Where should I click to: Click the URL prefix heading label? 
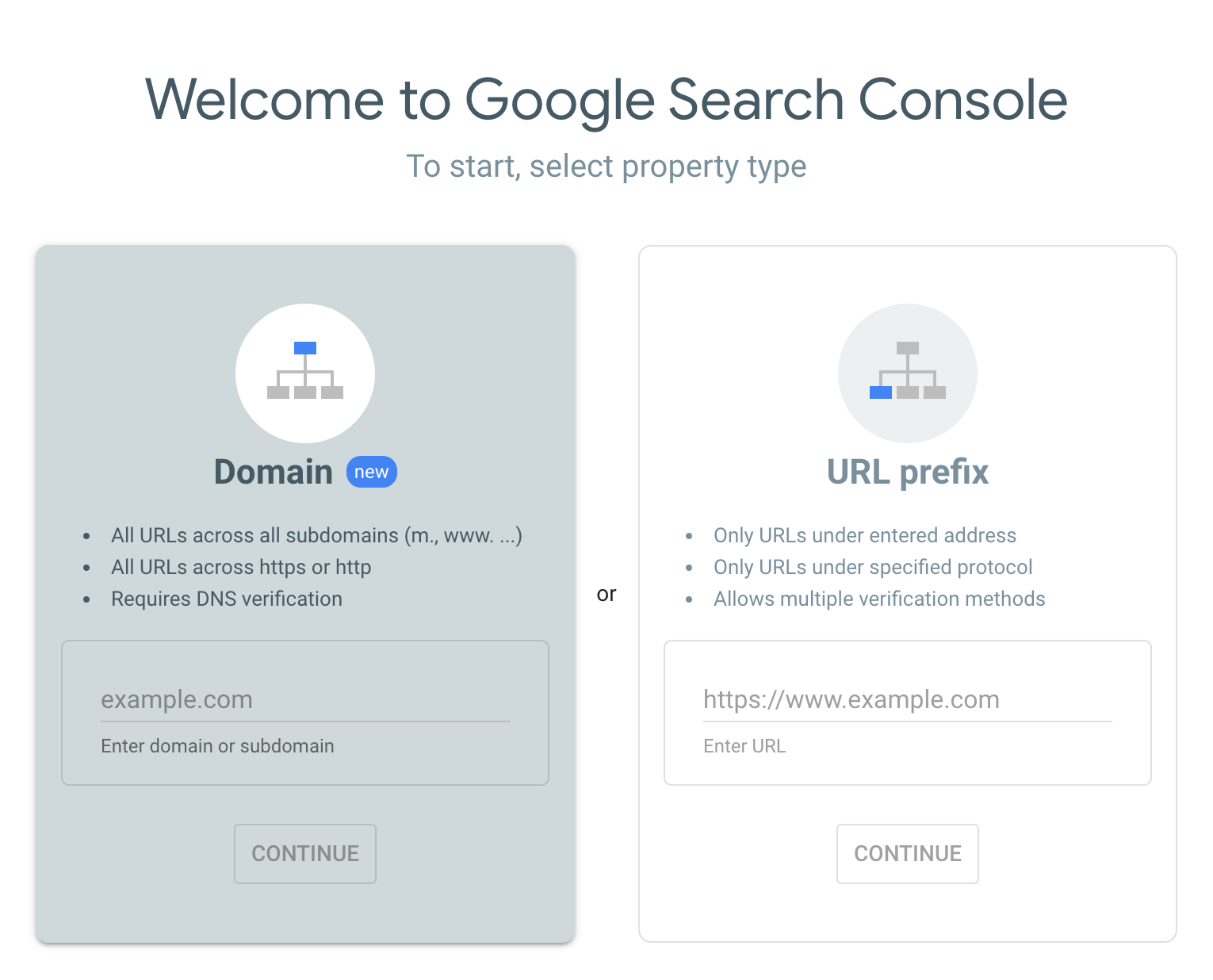[x=907, y=471]
